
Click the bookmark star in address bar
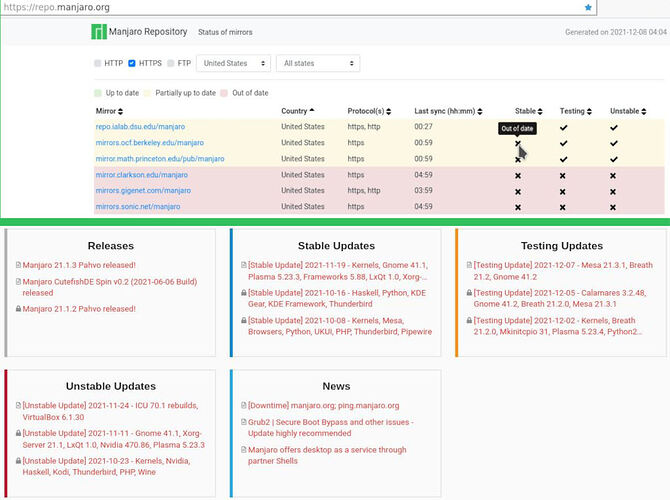pyautogui.click(x=588, y=7)
